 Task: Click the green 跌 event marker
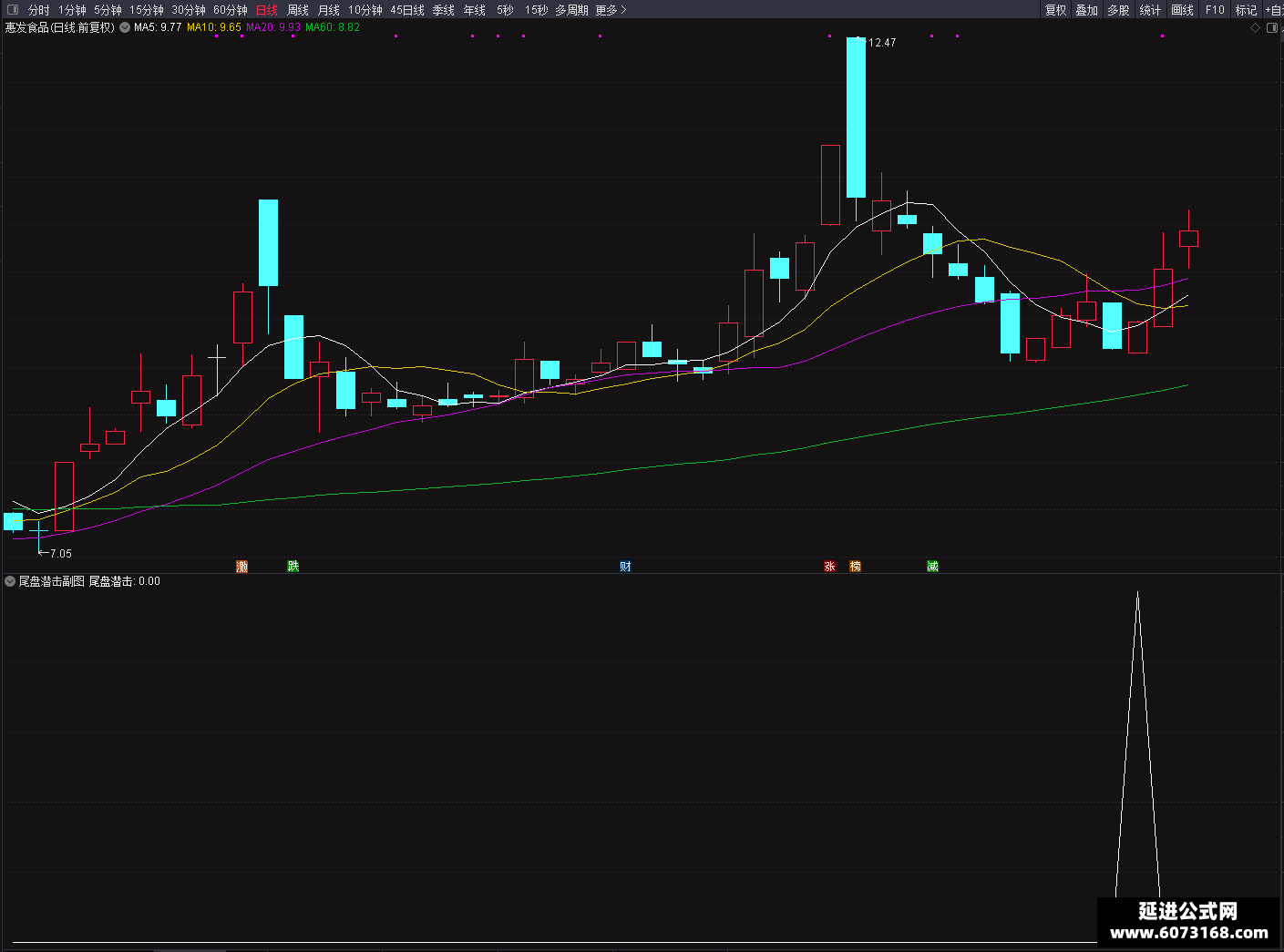tap(293, 567)
